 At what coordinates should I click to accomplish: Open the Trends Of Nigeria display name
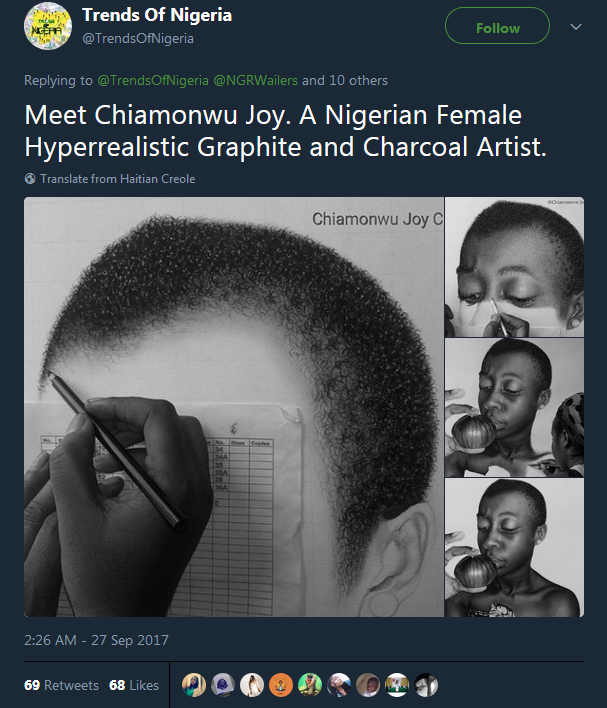(x=156, y=15)
